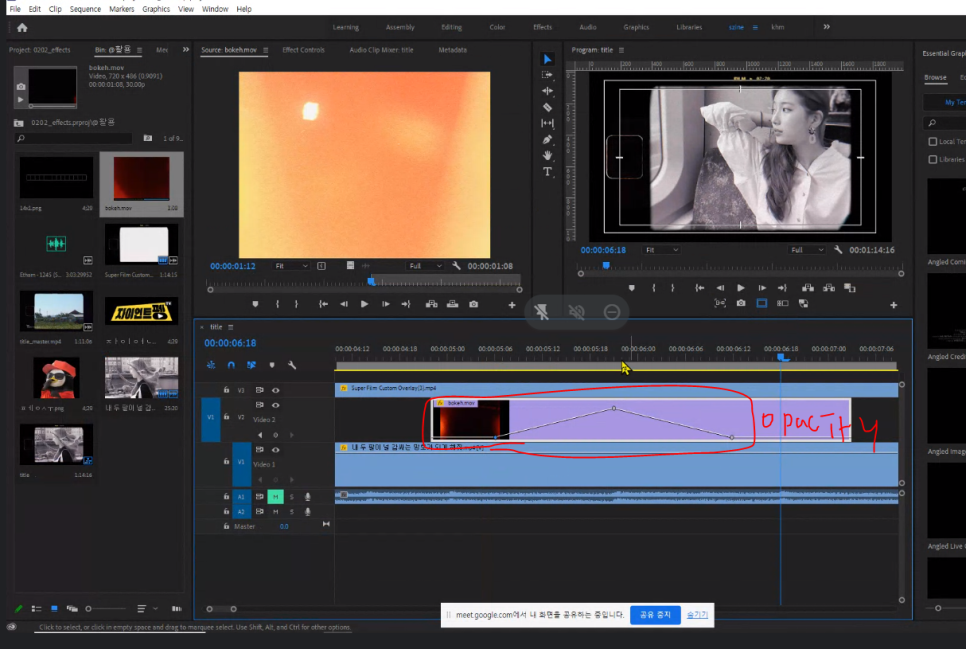966x649 pixels.
Task: Click Insert button in Source monitor
Action: (x=431, y=304)
